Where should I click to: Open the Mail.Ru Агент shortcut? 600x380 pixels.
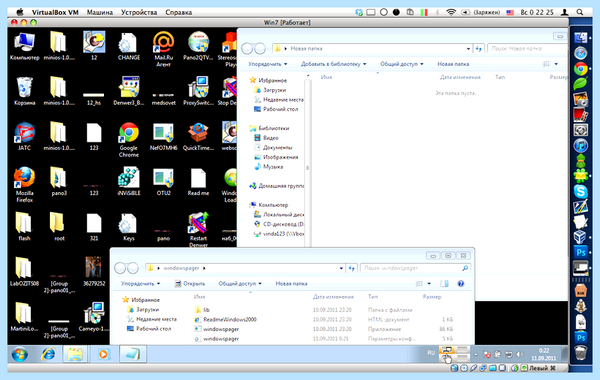point(163,49)
